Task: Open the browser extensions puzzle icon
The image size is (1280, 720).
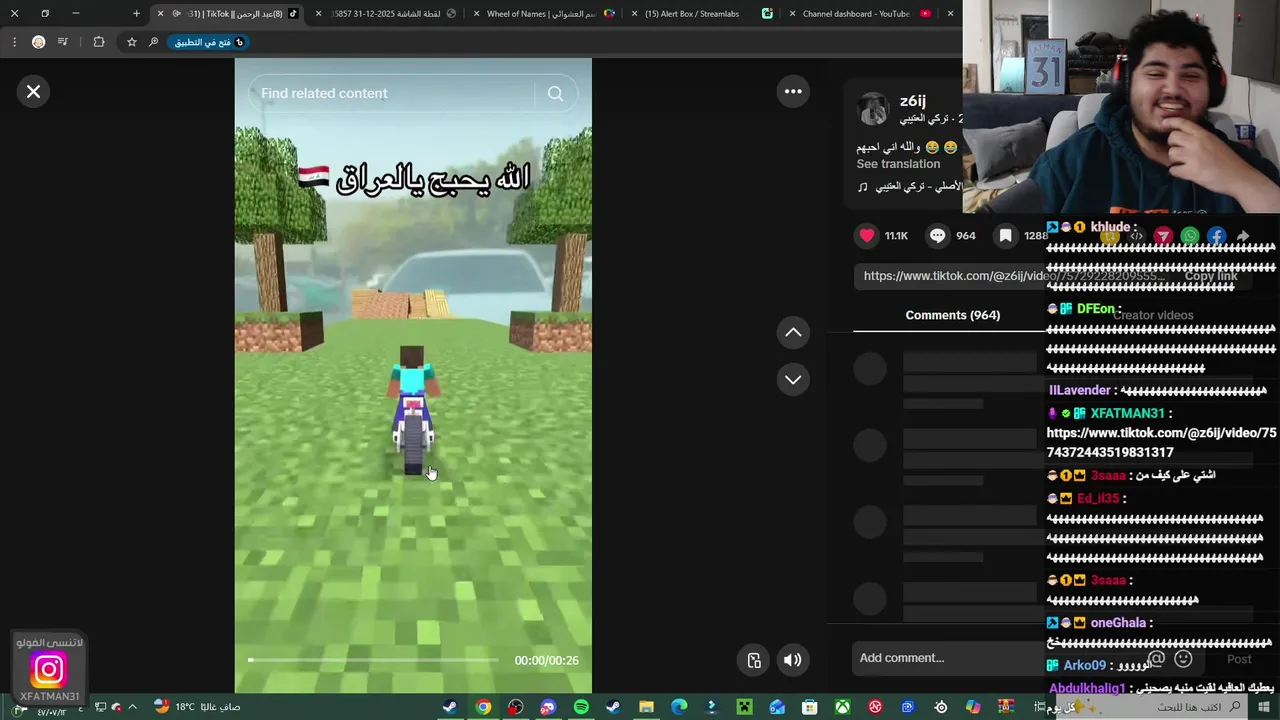Action: point(98,42)
